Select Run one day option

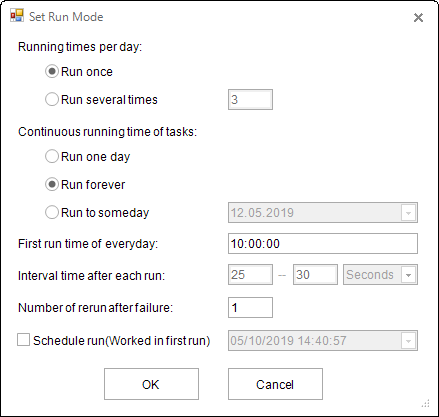coord(52,156)
